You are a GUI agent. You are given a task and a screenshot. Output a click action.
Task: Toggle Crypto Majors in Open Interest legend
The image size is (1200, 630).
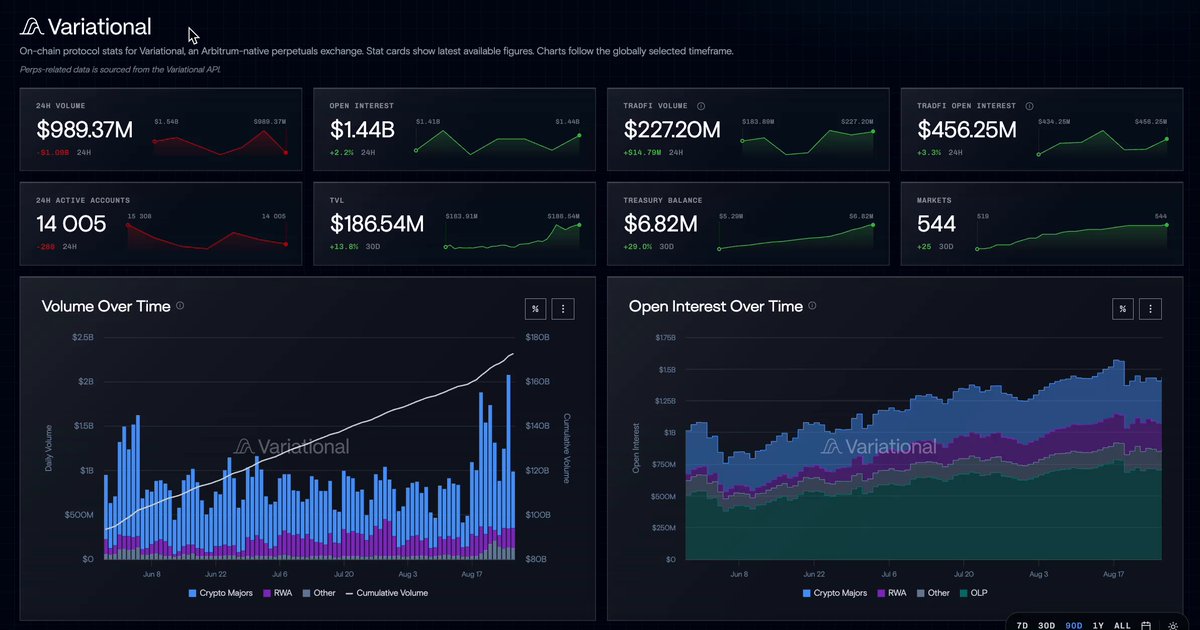835,593
